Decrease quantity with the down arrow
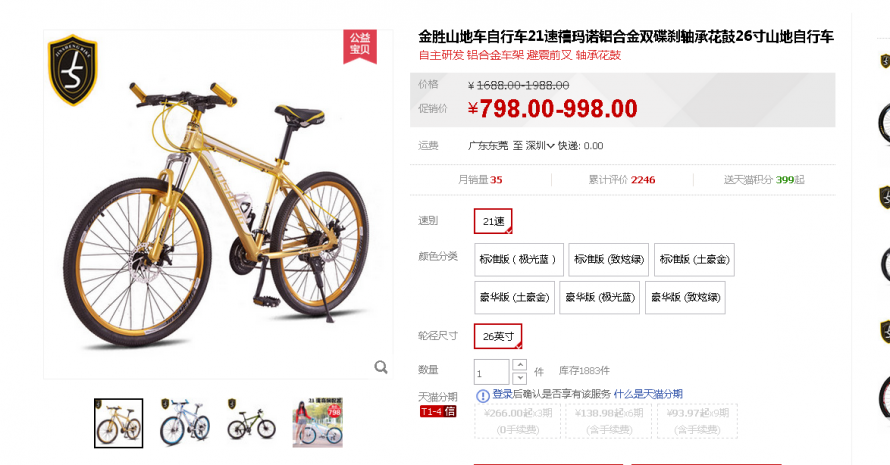Screen dimensions: 890x465 point(519,378)
